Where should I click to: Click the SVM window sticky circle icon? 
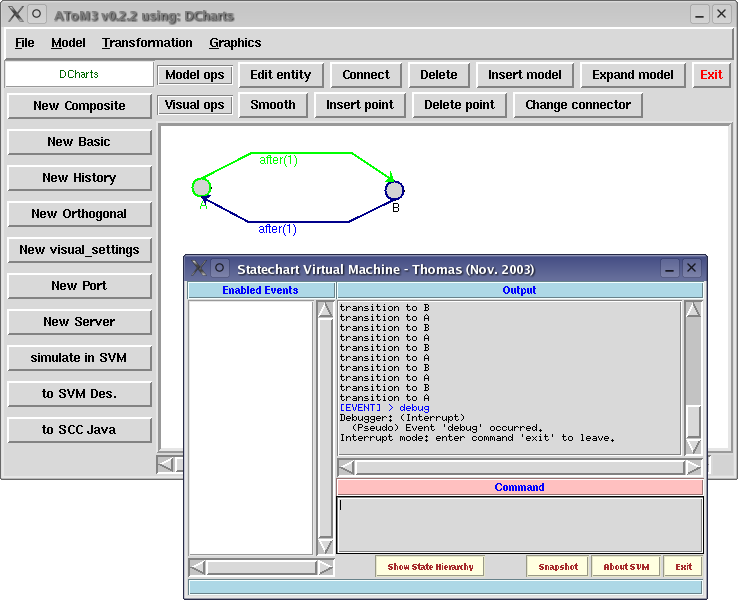(220, 268)
